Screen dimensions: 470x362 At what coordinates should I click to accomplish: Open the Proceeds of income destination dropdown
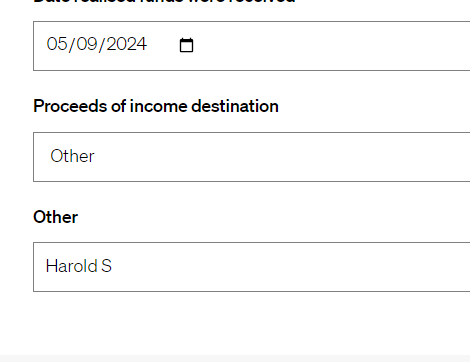click(x=252, y=157)
